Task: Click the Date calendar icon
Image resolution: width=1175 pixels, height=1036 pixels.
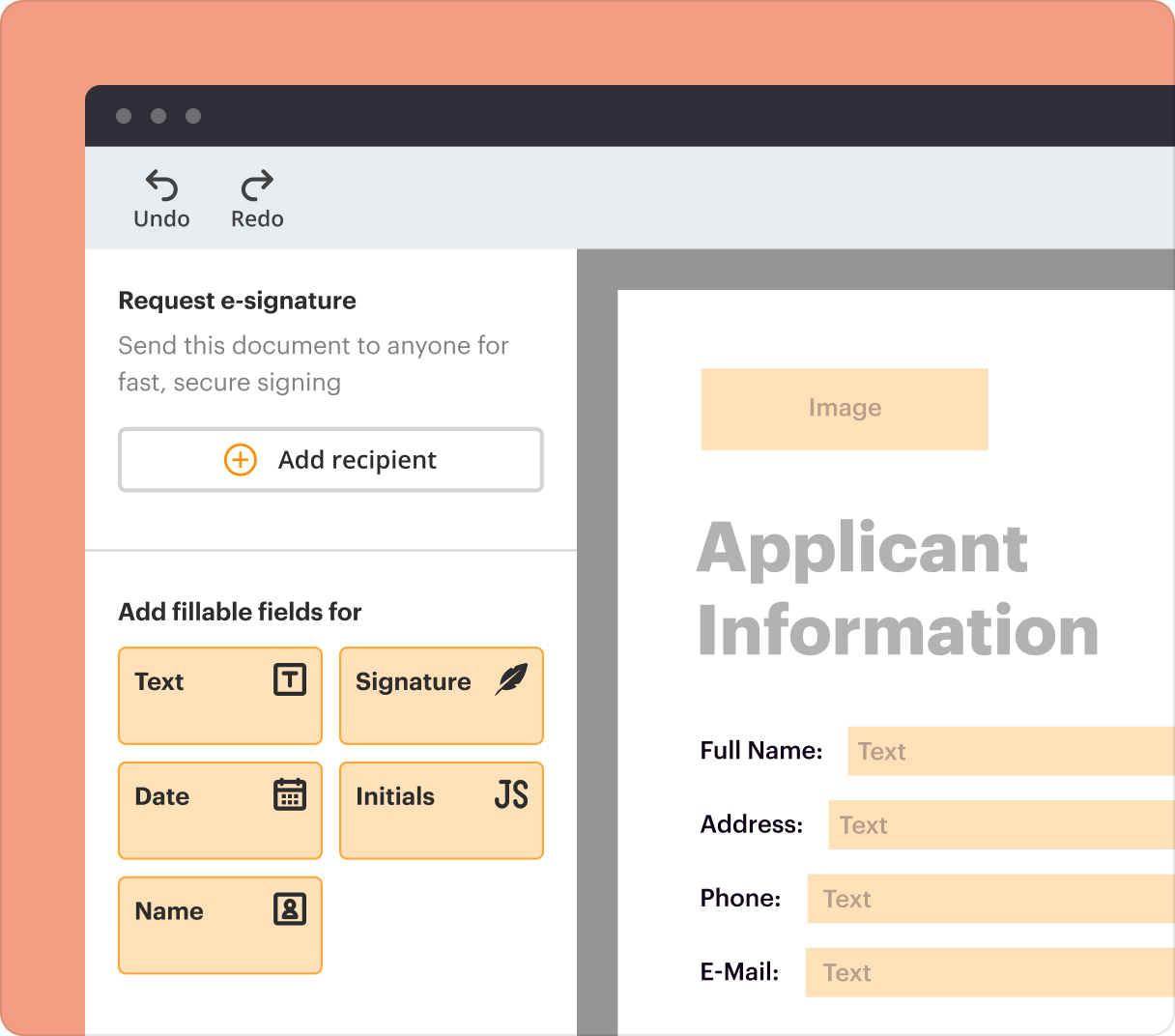Action: (290, 794)
